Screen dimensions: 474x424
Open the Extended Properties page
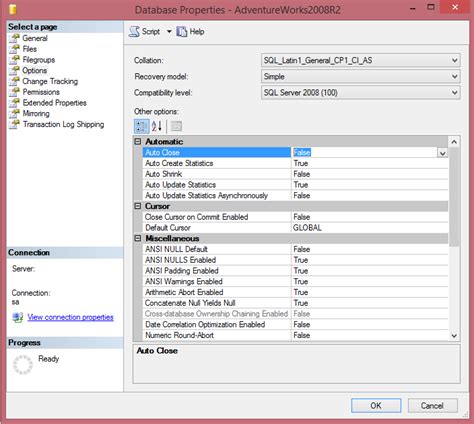pyautogui.click(x=54, y=103)
